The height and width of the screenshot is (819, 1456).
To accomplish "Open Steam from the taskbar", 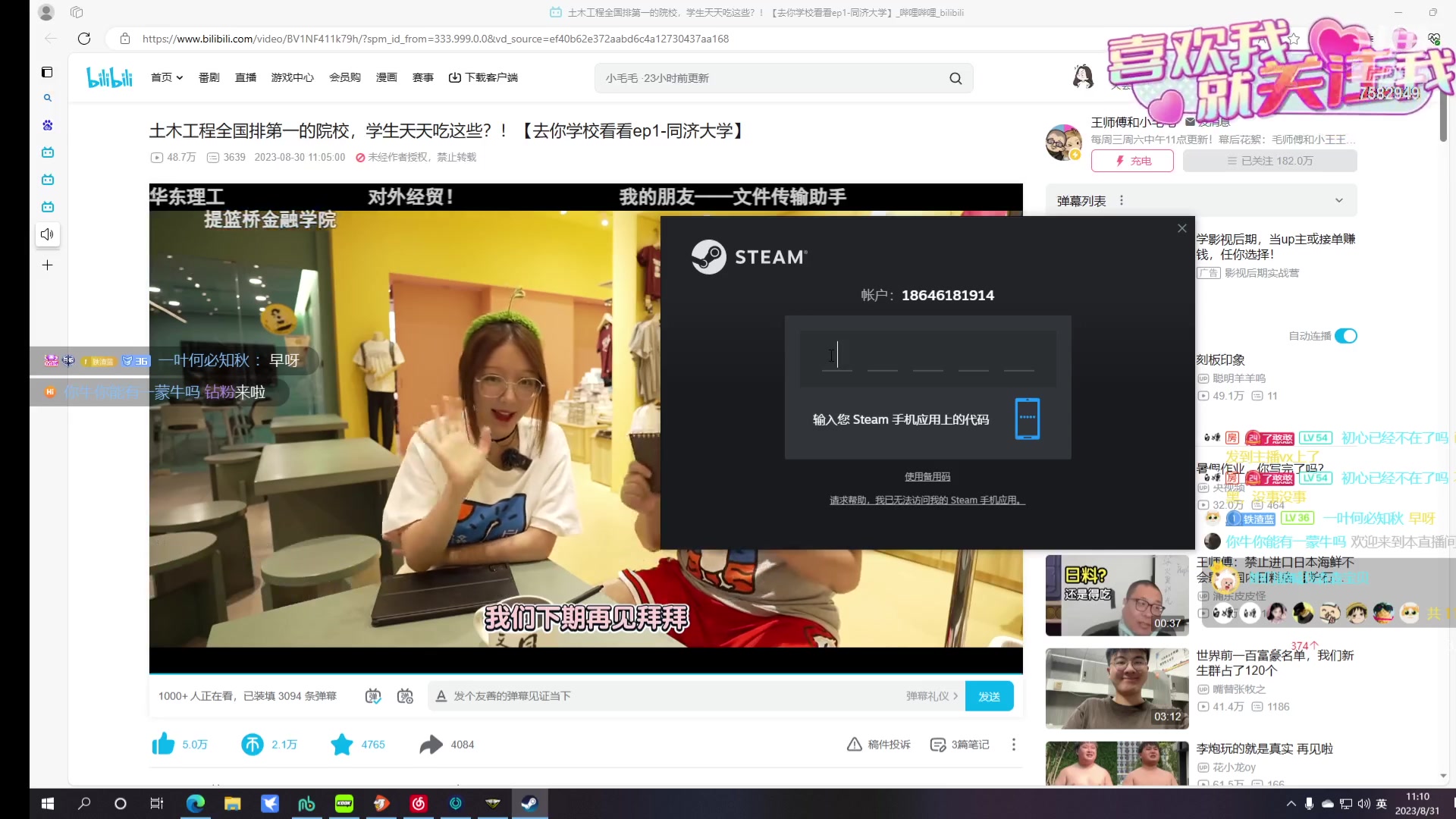I will (529, 804).
